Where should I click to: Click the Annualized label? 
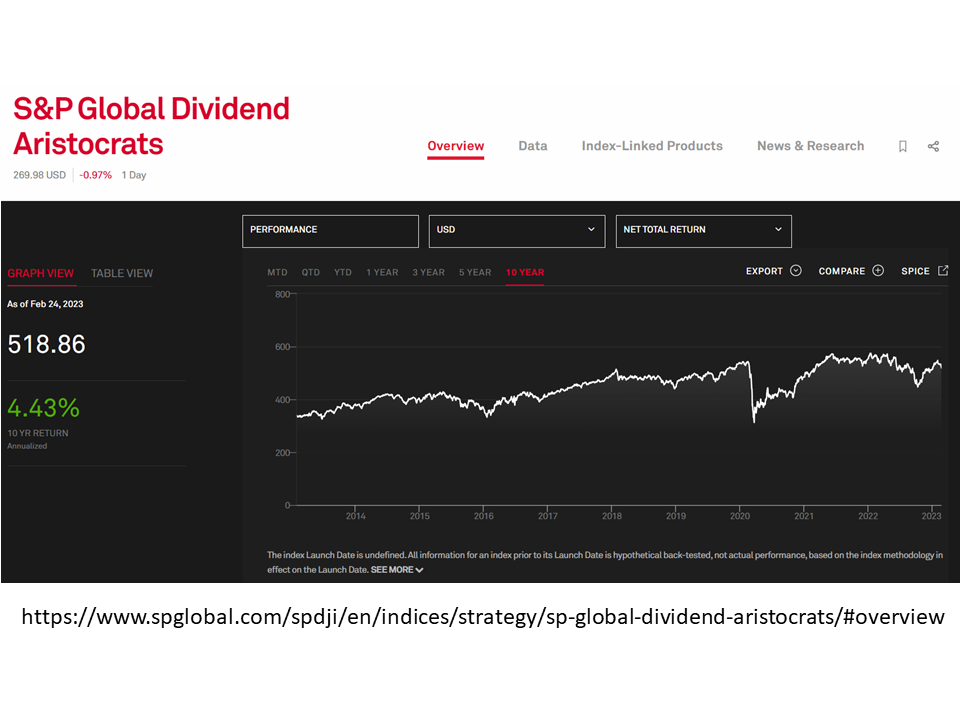pos(27,446)
